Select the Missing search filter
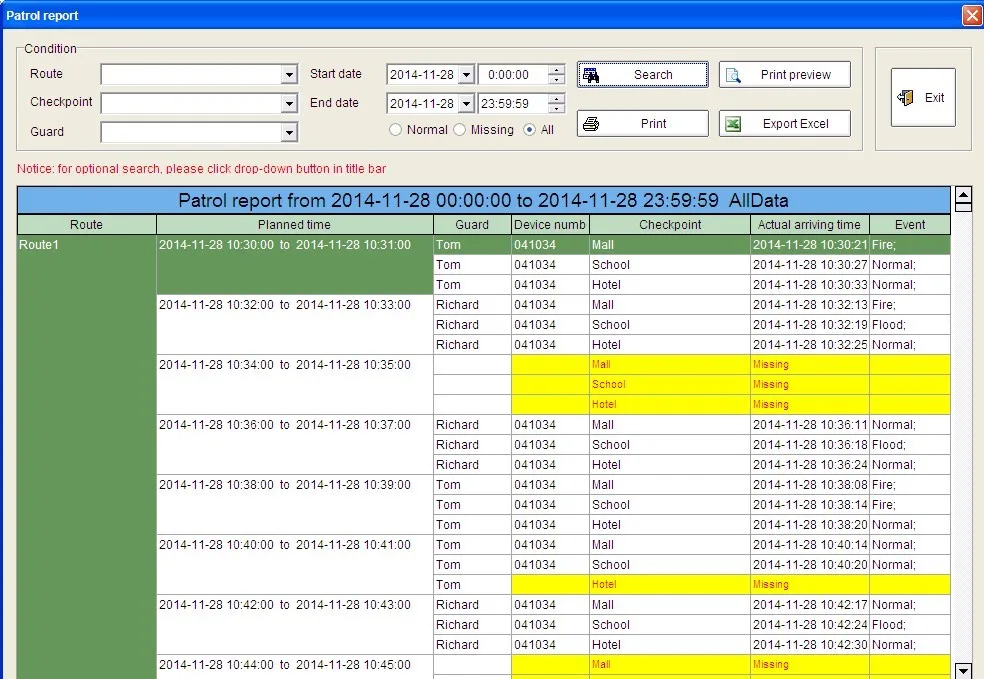 pos(459,130)
